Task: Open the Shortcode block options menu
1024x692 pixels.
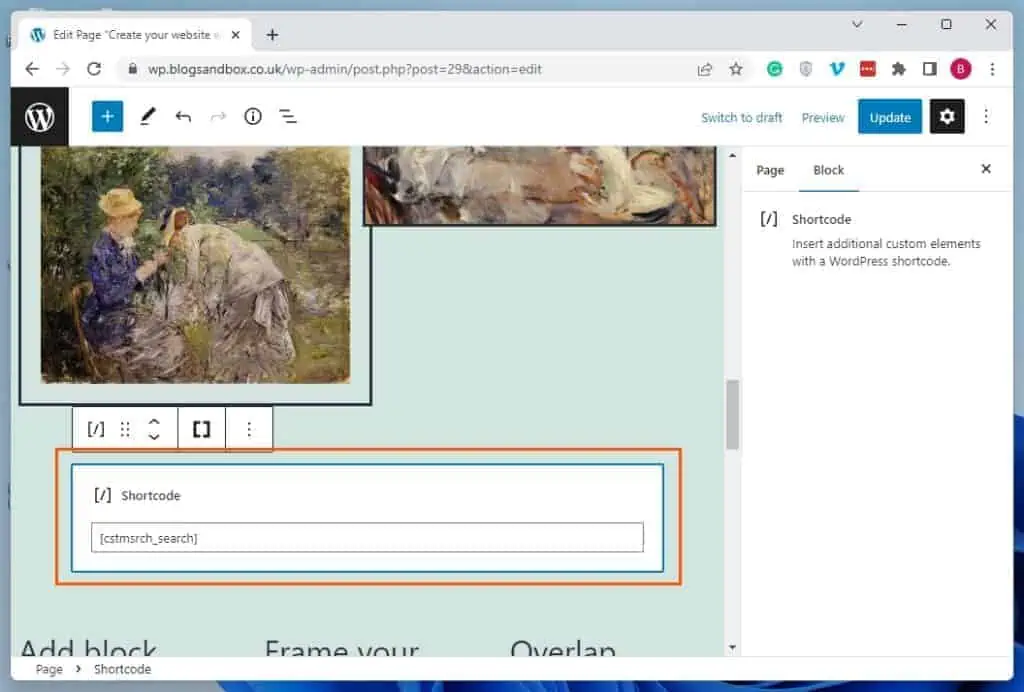Action: [249, 429]
